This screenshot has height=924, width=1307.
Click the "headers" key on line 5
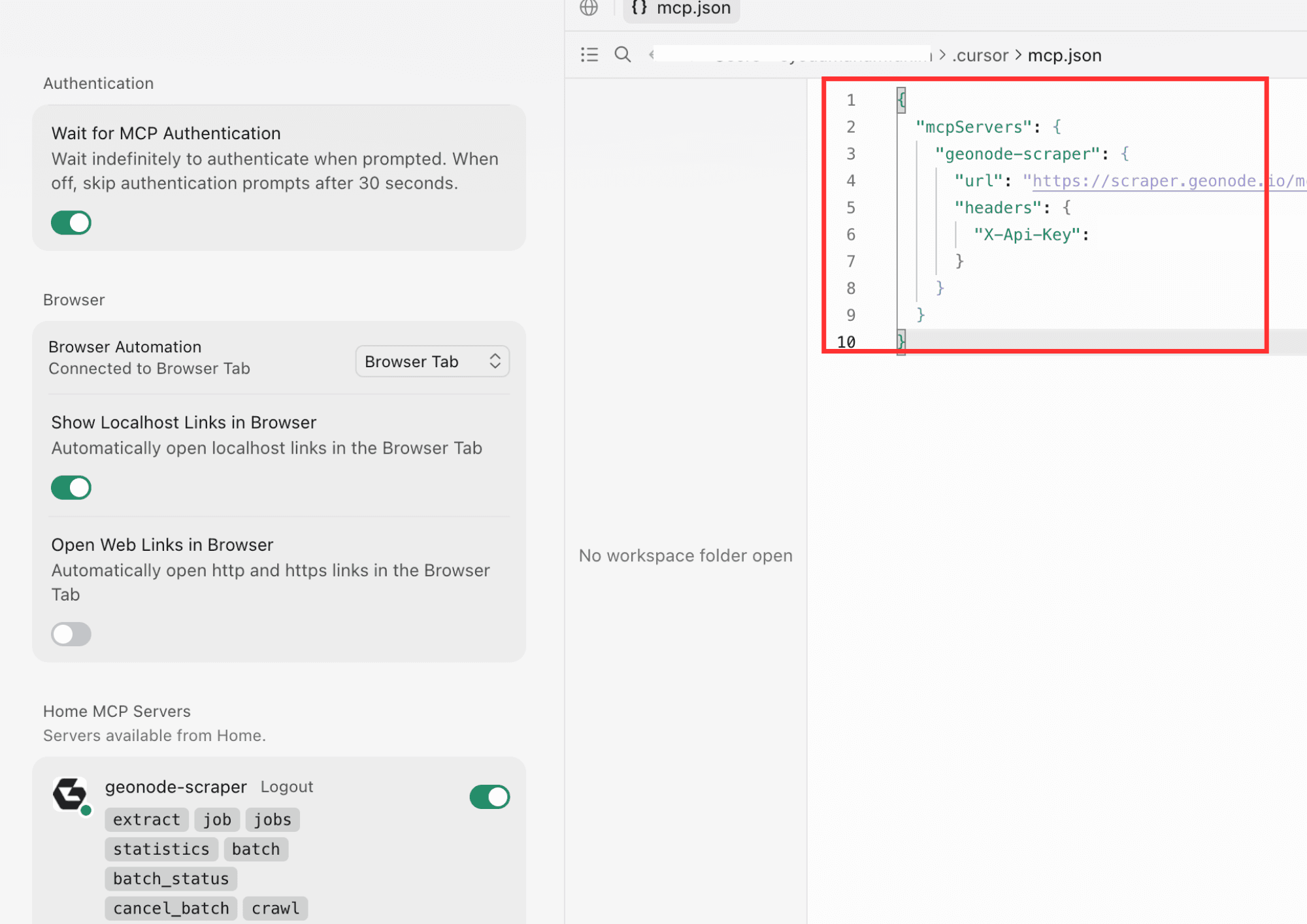click(x=998, y=208)
